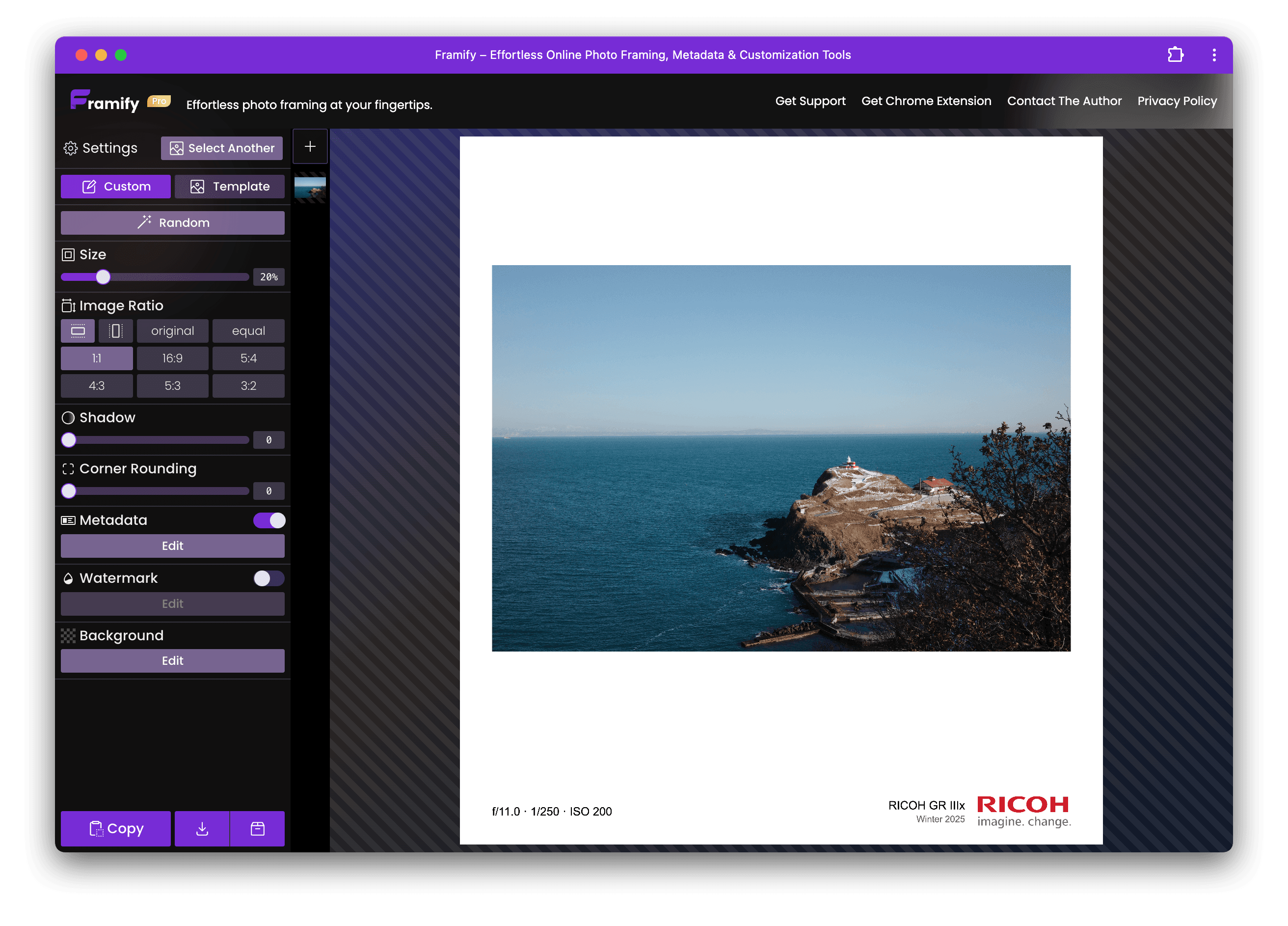Image resolution: width=1288 pixels, height=926 pixels.
Task: Click the Settings gear icon
Action: pos(70,148)
